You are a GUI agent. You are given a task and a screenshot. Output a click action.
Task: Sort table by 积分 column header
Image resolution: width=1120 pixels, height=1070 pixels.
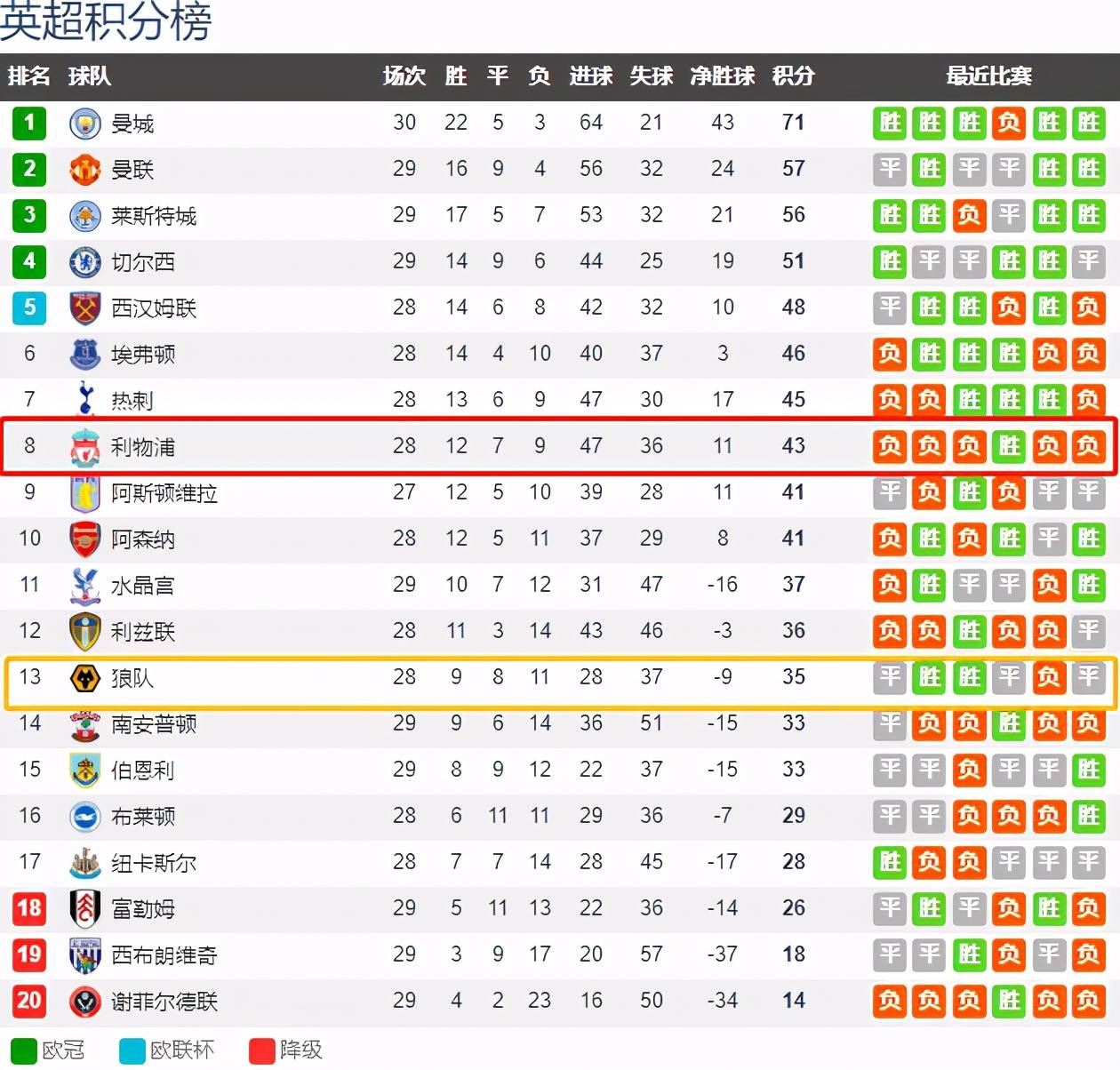tap(793, 76)
